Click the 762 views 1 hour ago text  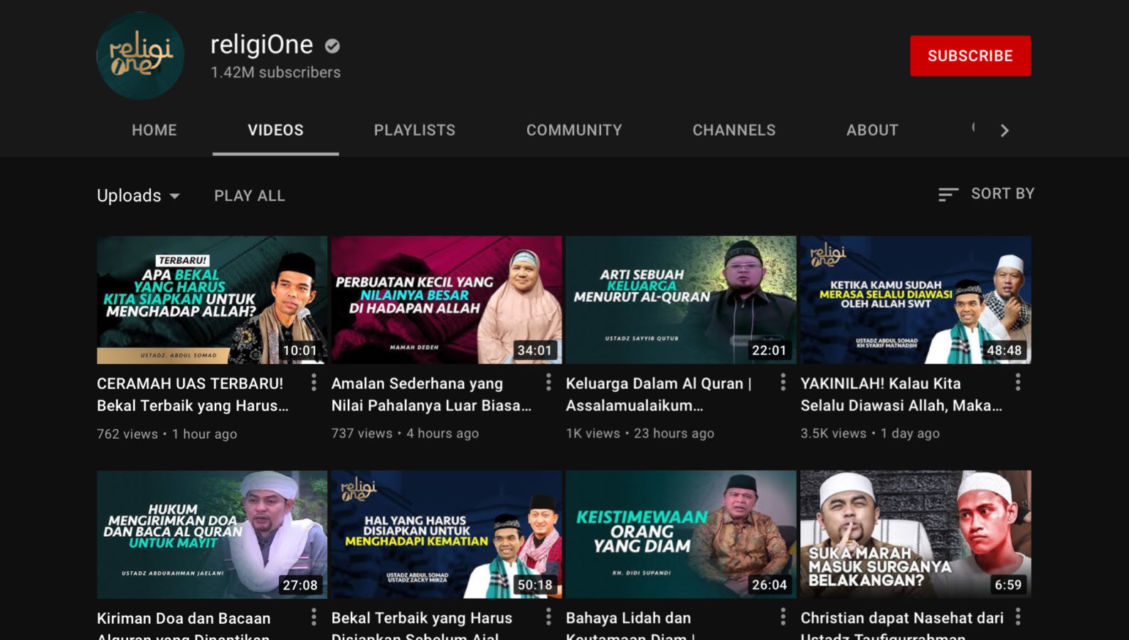[x=167, y=434]
